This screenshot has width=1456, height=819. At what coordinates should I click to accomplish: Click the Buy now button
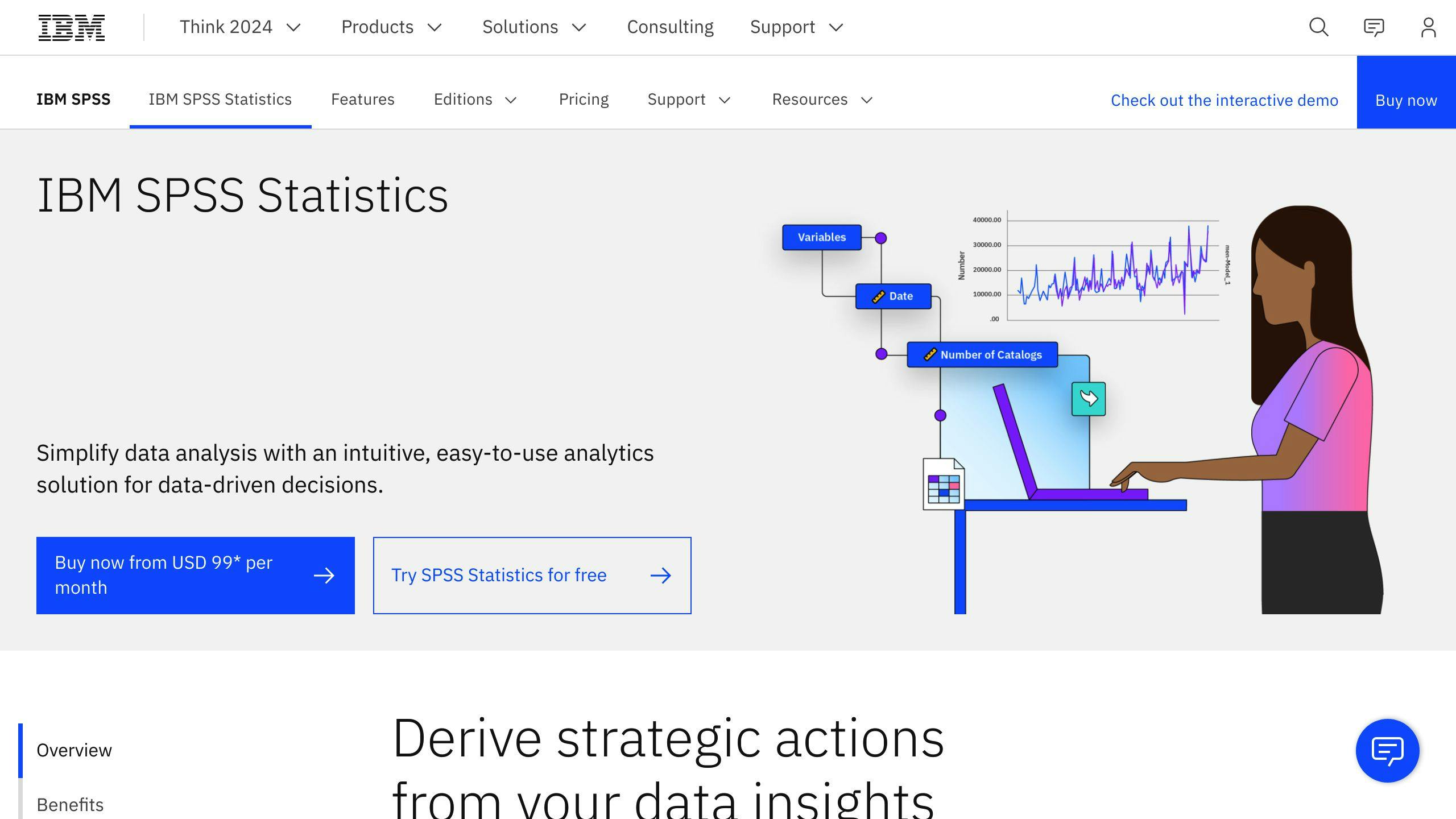coord(1406,92)
